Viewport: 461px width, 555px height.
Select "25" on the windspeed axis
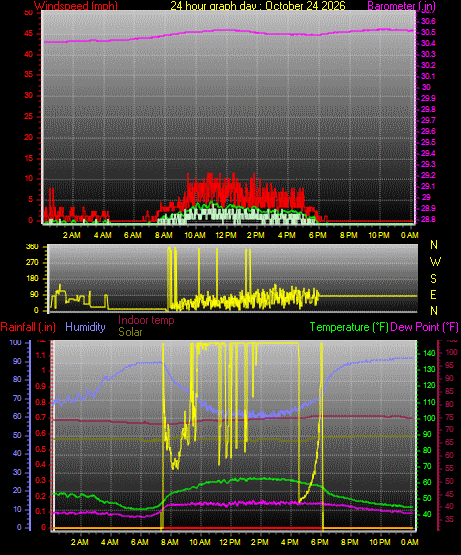[29, 116]
